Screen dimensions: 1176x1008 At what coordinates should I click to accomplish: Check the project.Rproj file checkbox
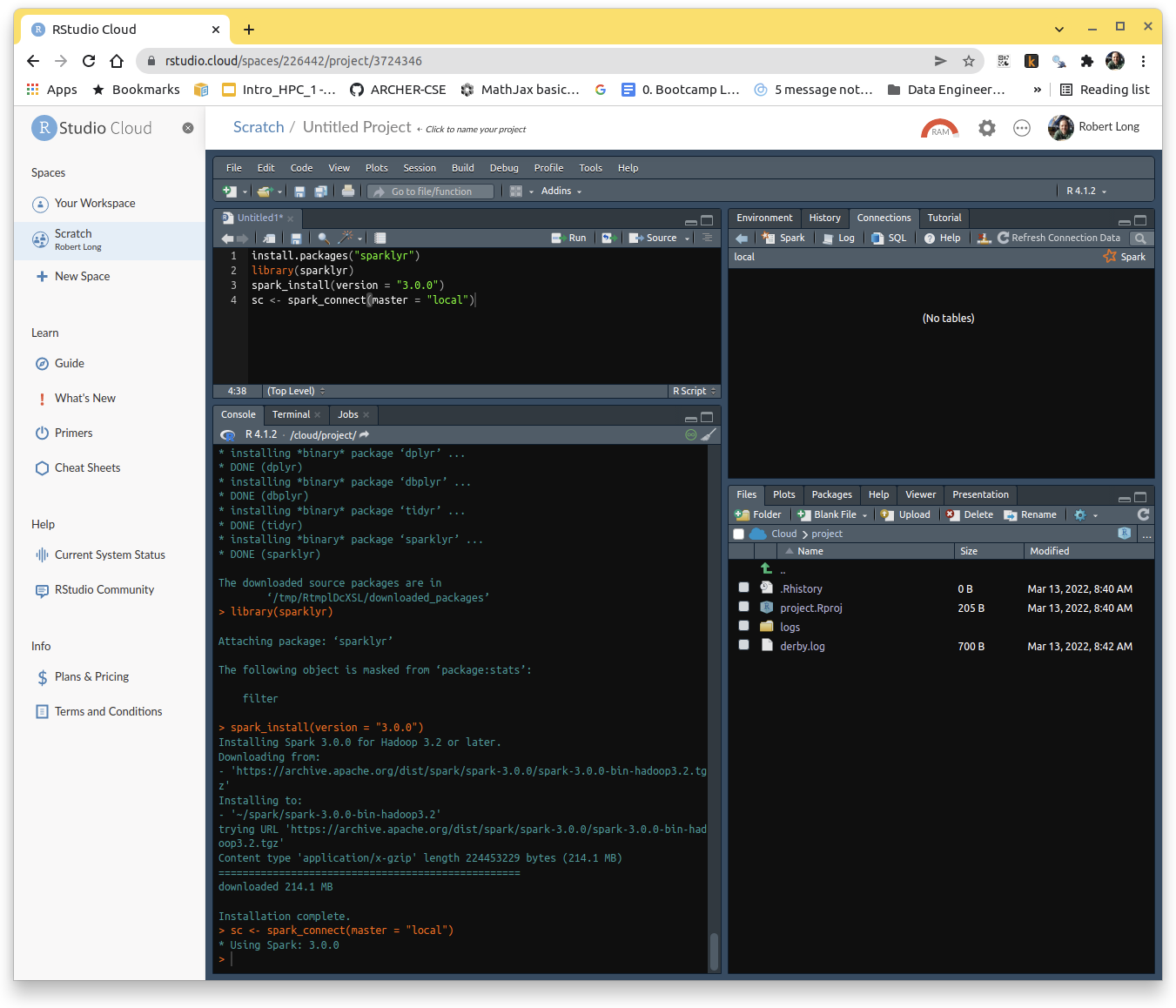pos(743,607)
